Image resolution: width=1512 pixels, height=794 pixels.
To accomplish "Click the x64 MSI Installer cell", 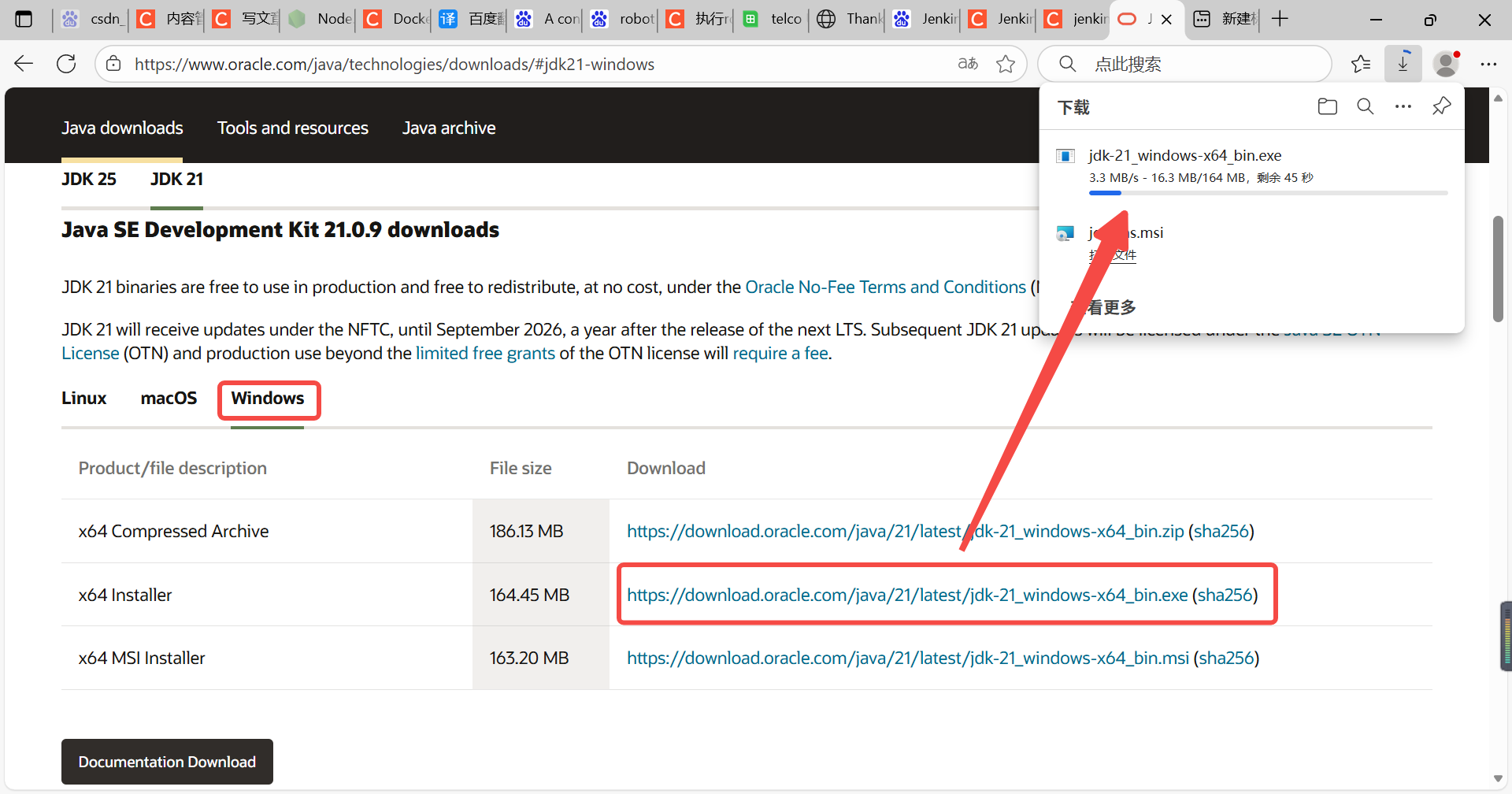I will tap(267, 658).
